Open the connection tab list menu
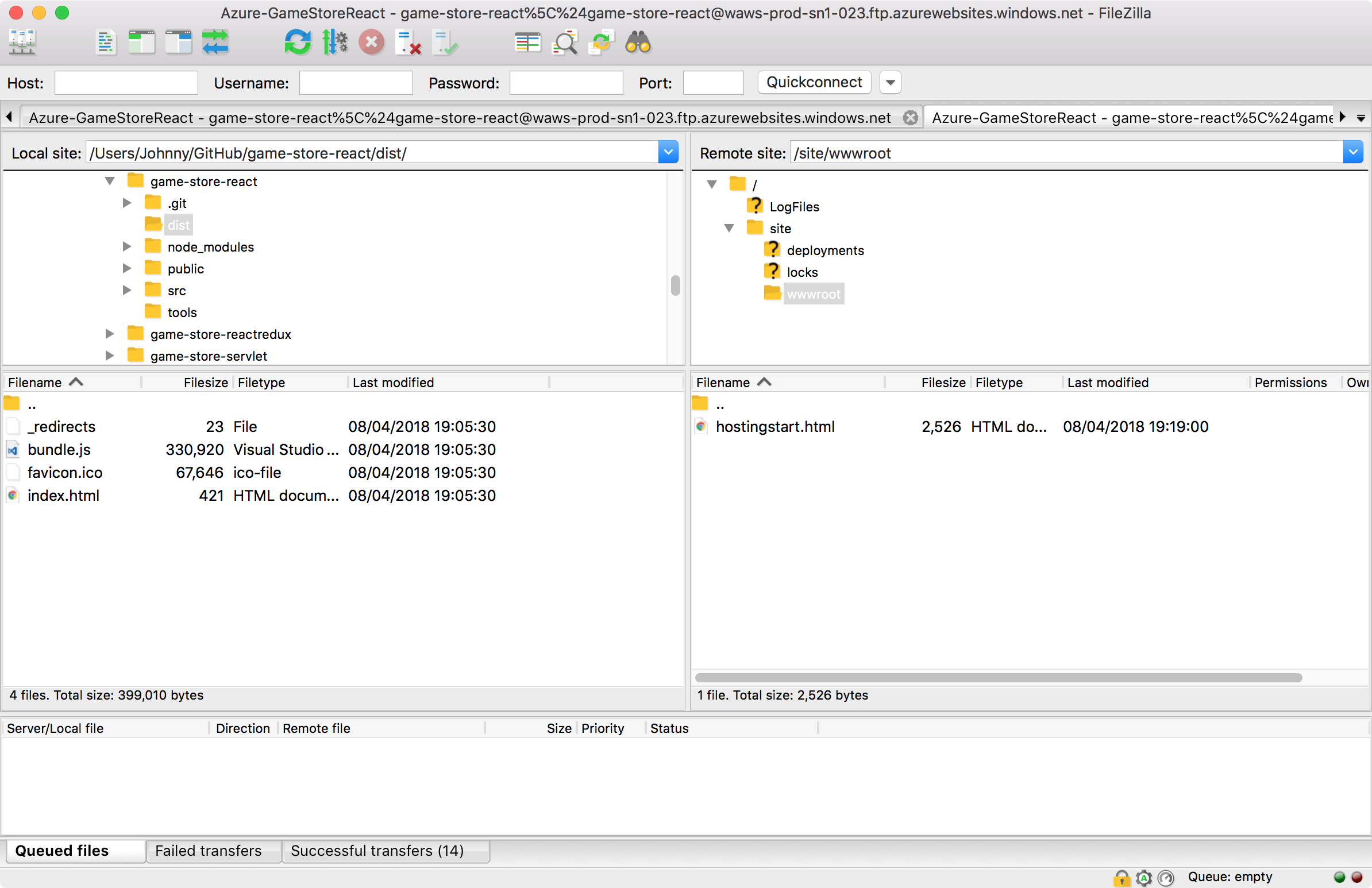Viewport: 1372px width, 888px height. (1361, 118)
